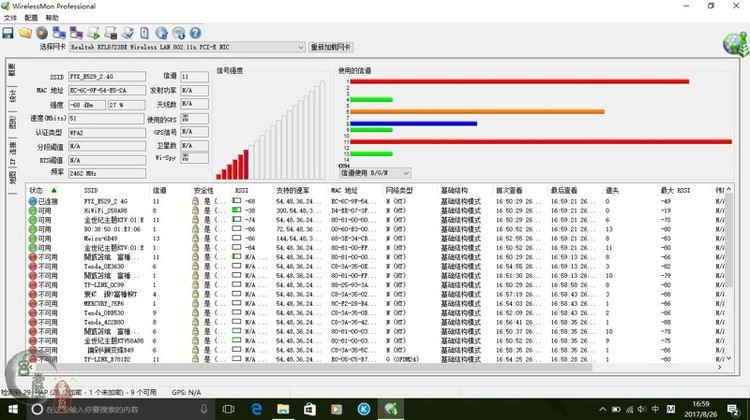Select the Tenda_422B80 network row

click(x=377, y=322)
